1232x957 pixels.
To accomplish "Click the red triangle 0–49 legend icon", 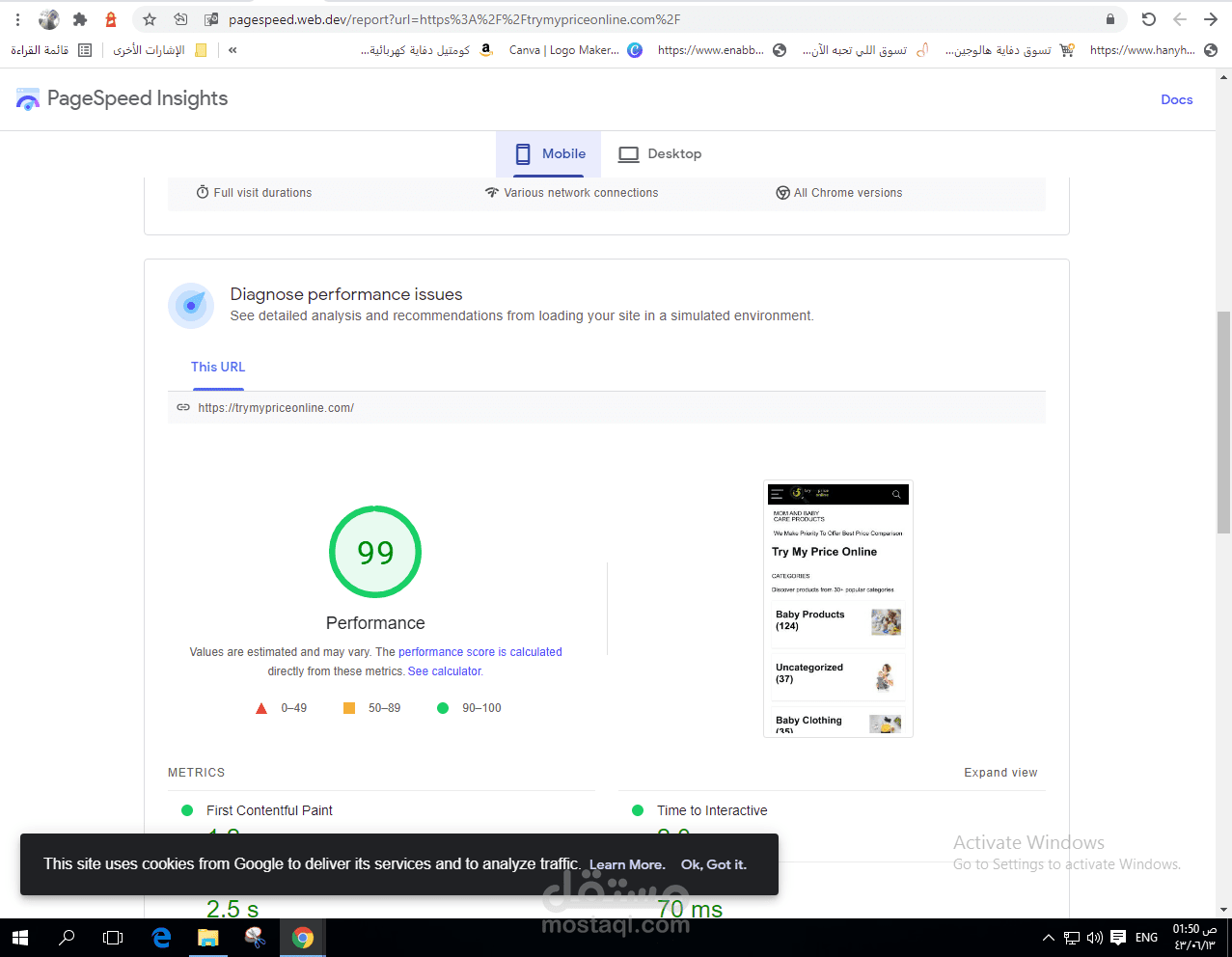I will pyautogui.click(x=260, y=708).
